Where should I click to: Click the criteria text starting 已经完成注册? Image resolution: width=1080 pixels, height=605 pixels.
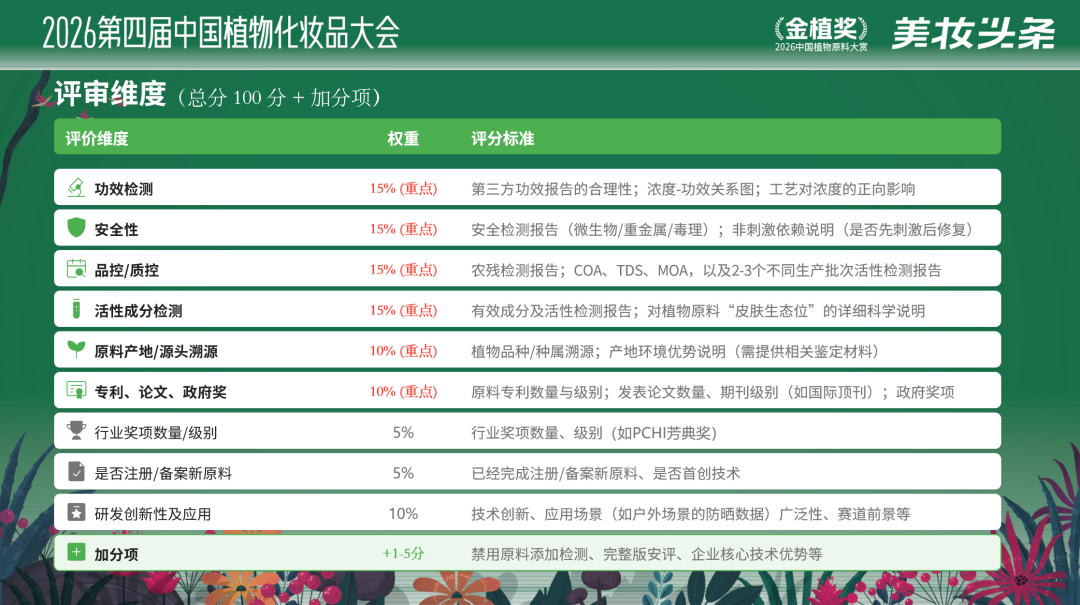coord(605,474)
